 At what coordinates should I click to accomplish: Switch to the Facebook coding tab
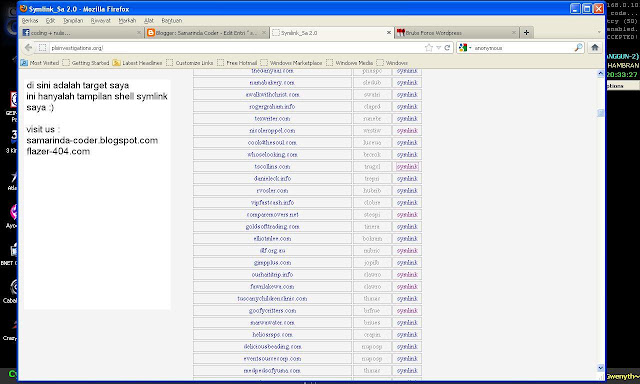[82, 33]
